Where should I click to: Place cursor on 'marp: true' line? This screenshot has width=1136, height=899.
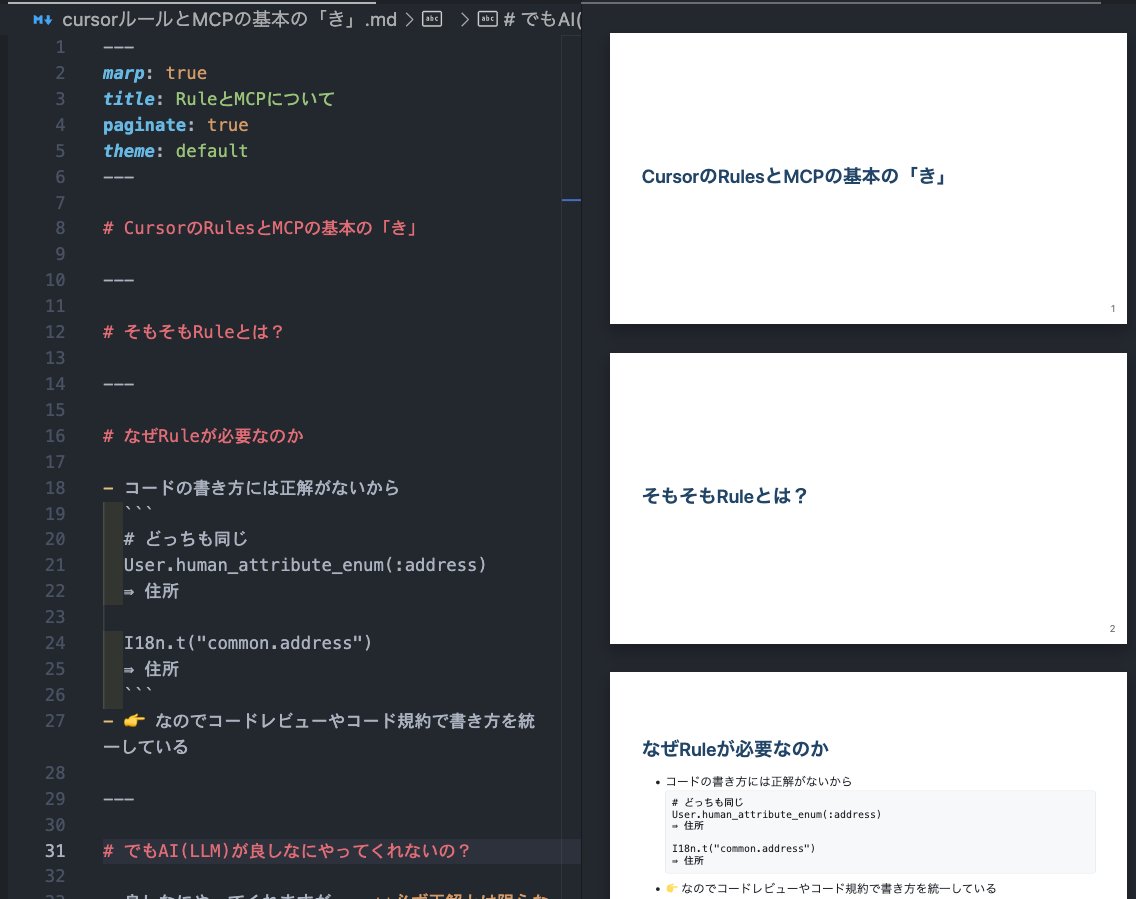155,73
